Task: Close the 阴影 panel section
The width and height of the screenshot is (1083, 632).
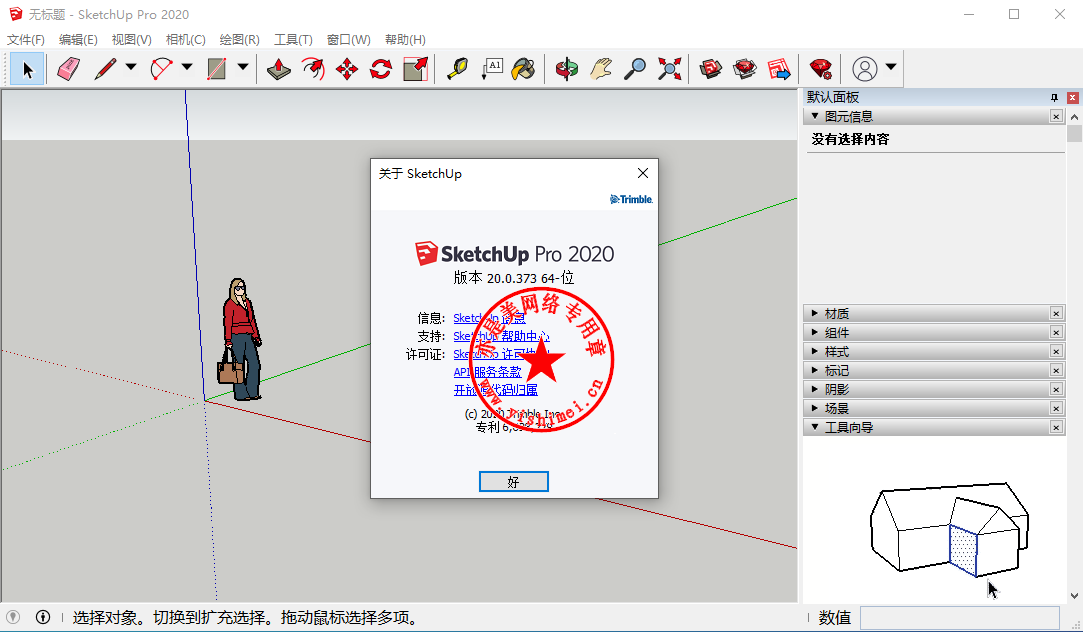Action: [x=1056, y=390]
